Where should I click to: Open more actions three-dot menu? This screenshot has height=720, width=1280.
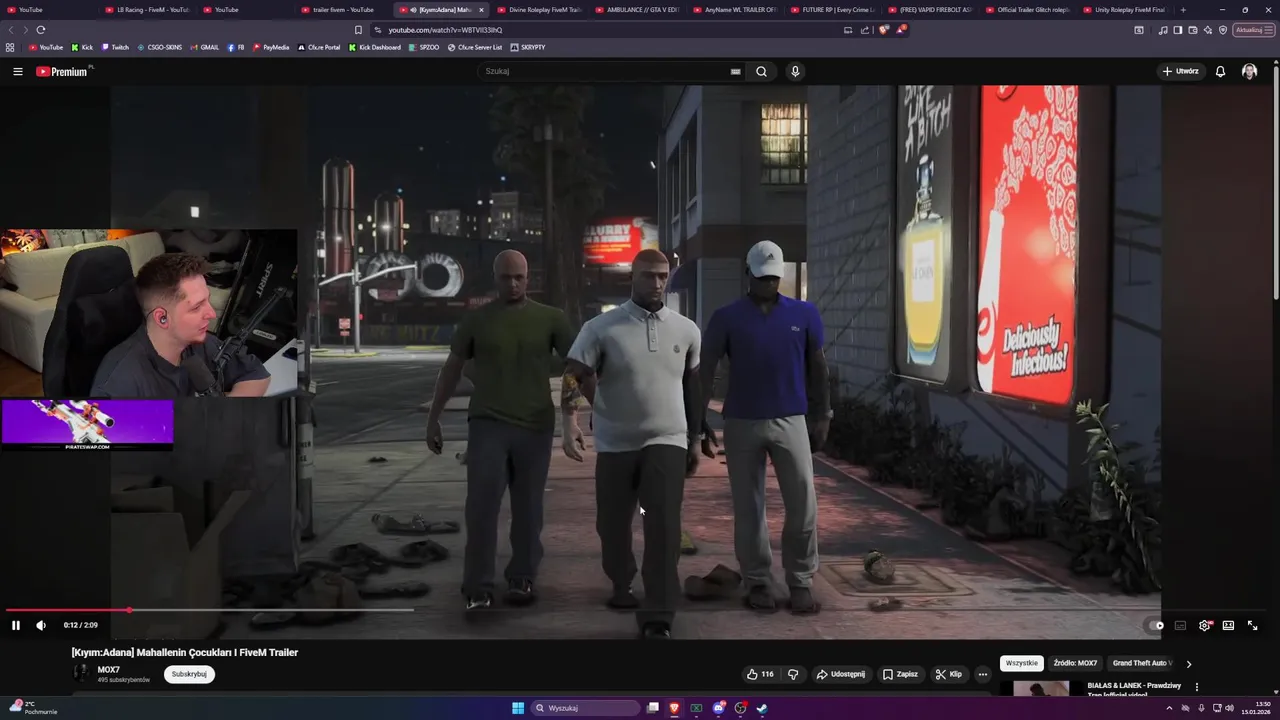point(983,674)
